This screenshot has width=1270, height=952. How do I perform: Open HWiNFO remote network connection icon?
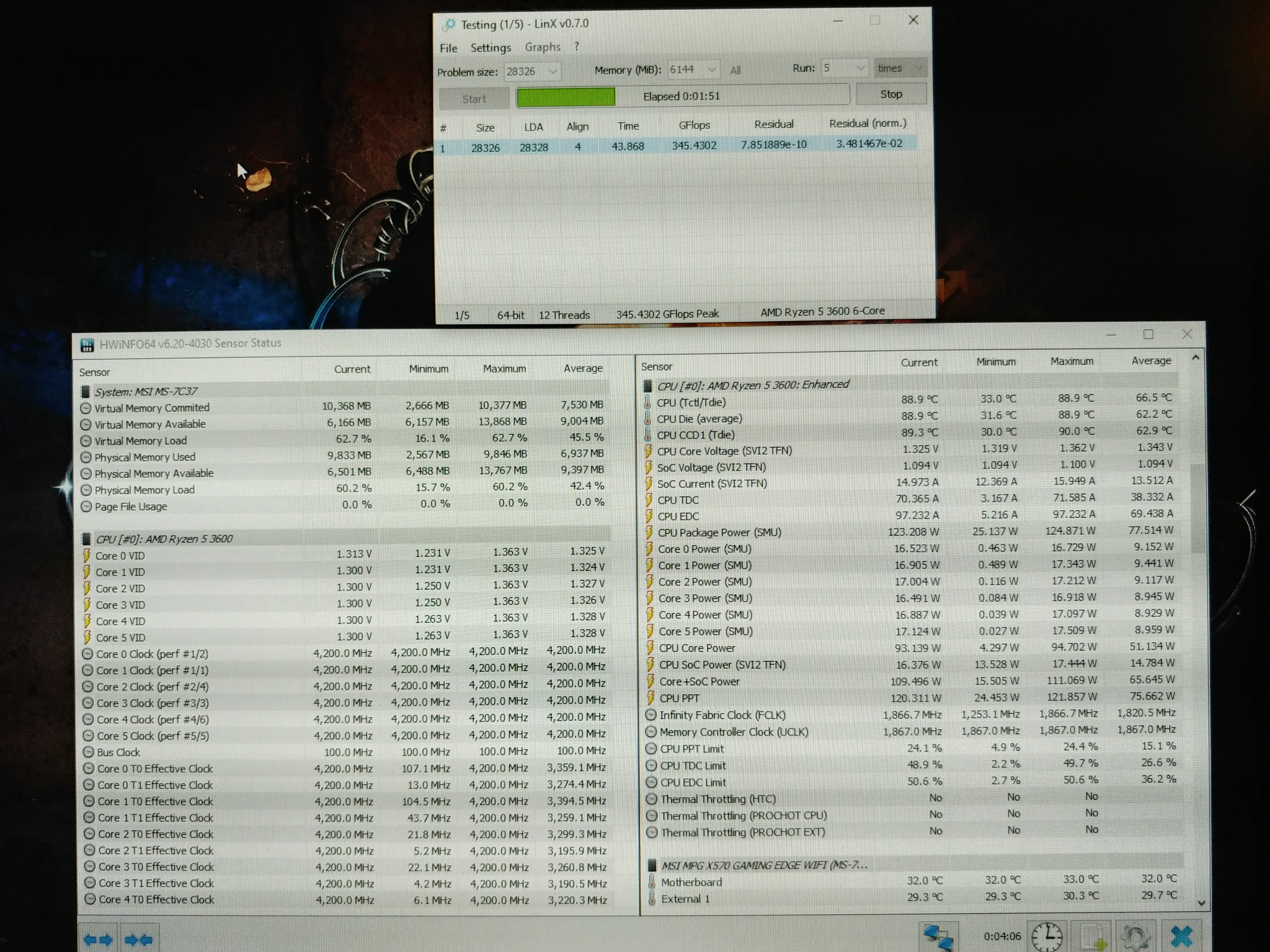click(x=938, y=937)
